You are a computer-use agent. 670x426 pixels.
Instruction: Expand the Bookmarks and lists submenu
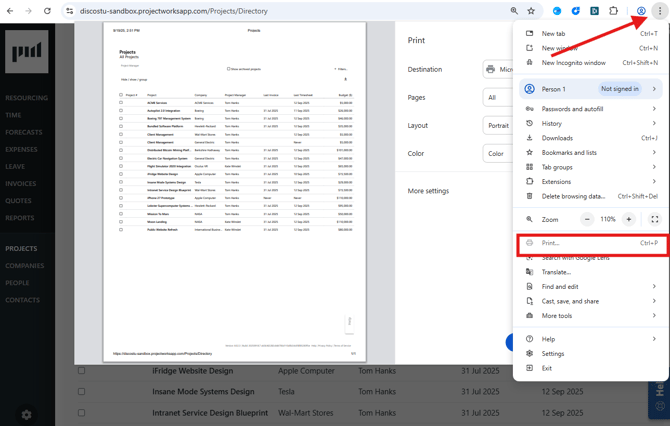590,153
